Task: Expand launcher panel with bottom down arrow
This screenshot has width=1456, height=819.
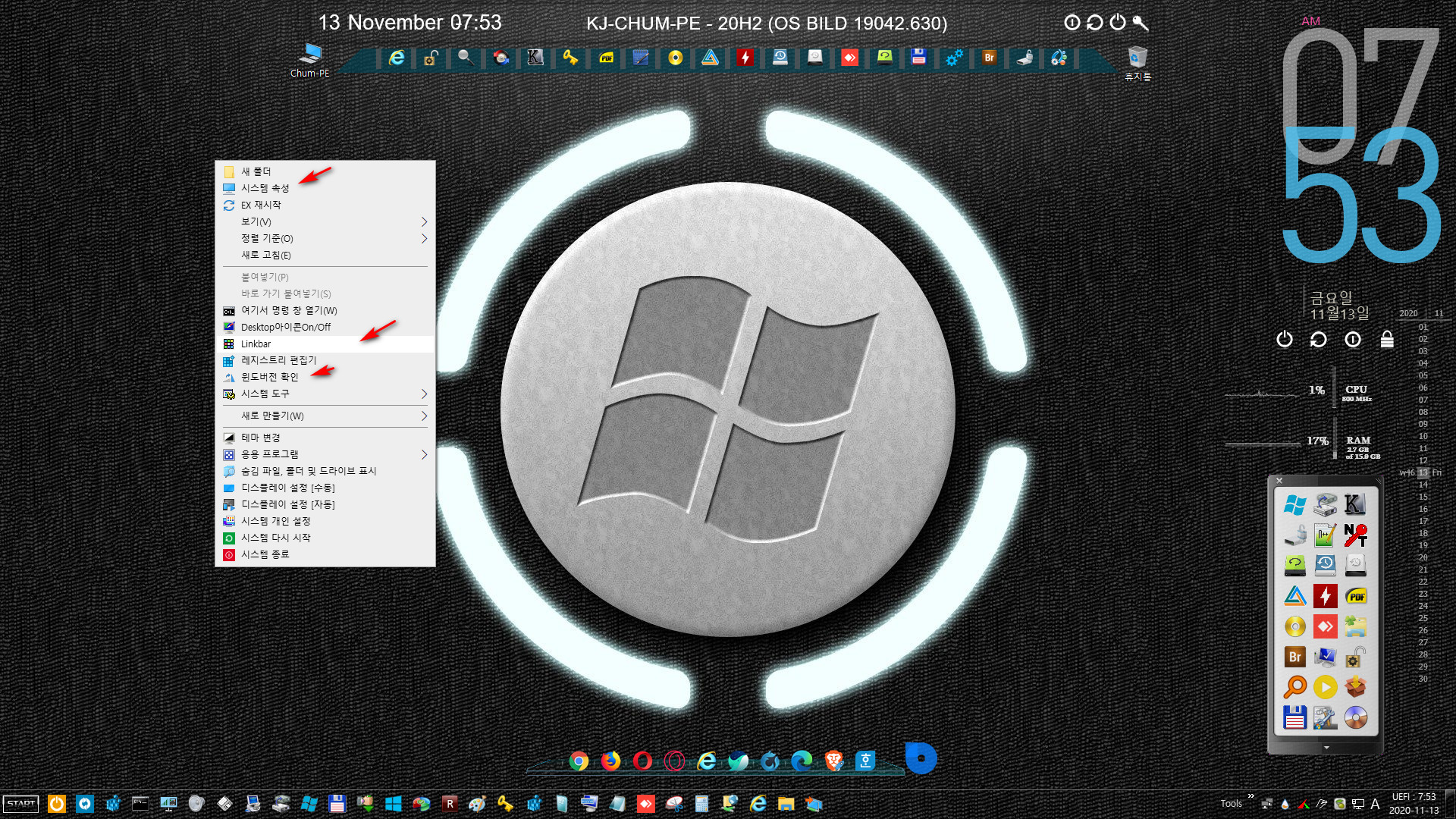Action: [x=1326, y=748]
